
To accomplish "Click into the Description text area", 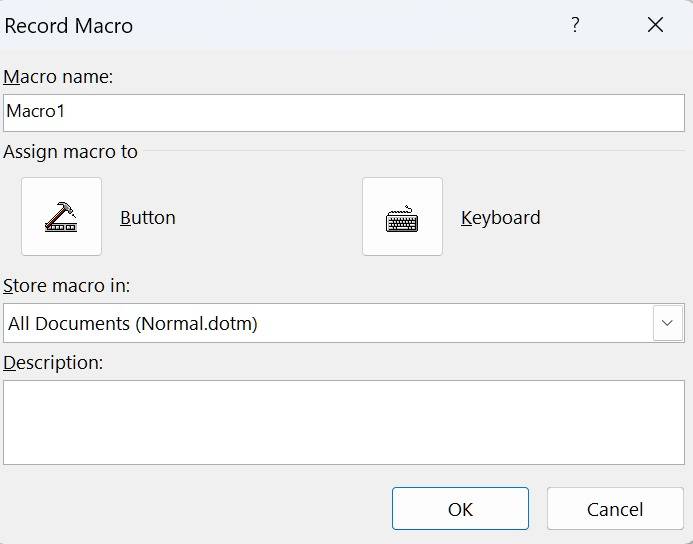I will [x=344, y=422].
